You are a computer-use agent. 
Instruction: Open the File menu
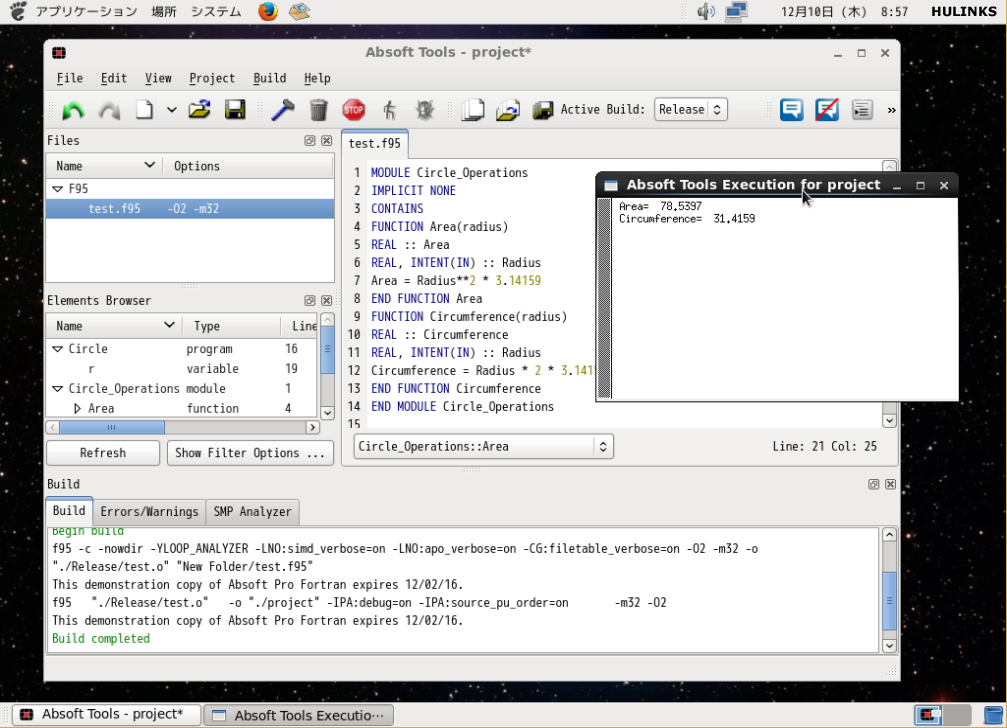coord(69,78)
